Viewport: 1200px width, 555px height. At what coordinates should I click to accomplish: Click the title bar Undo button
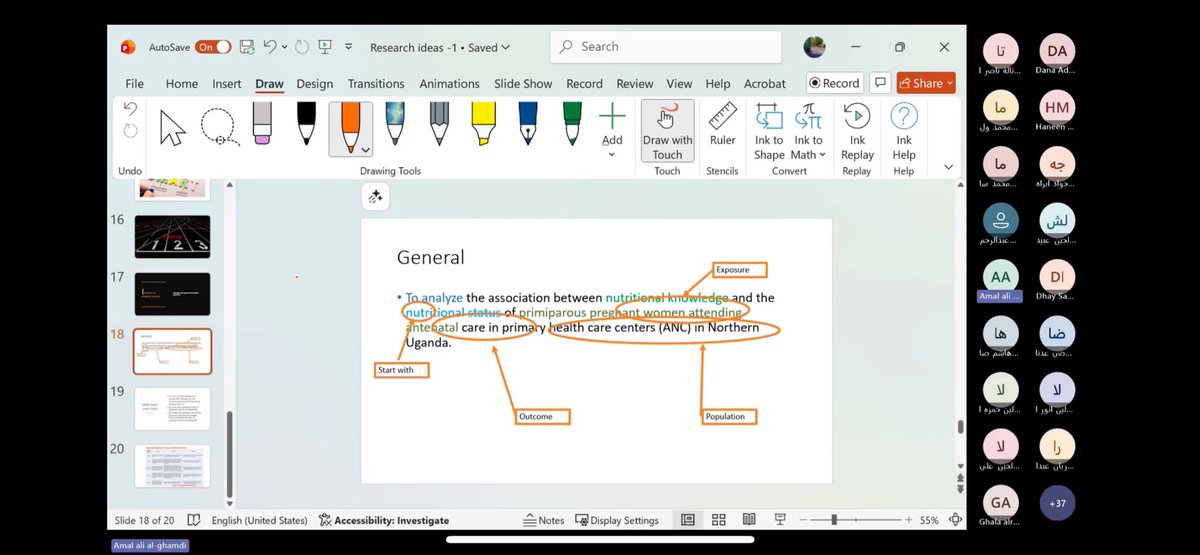[x=270, y=47]
